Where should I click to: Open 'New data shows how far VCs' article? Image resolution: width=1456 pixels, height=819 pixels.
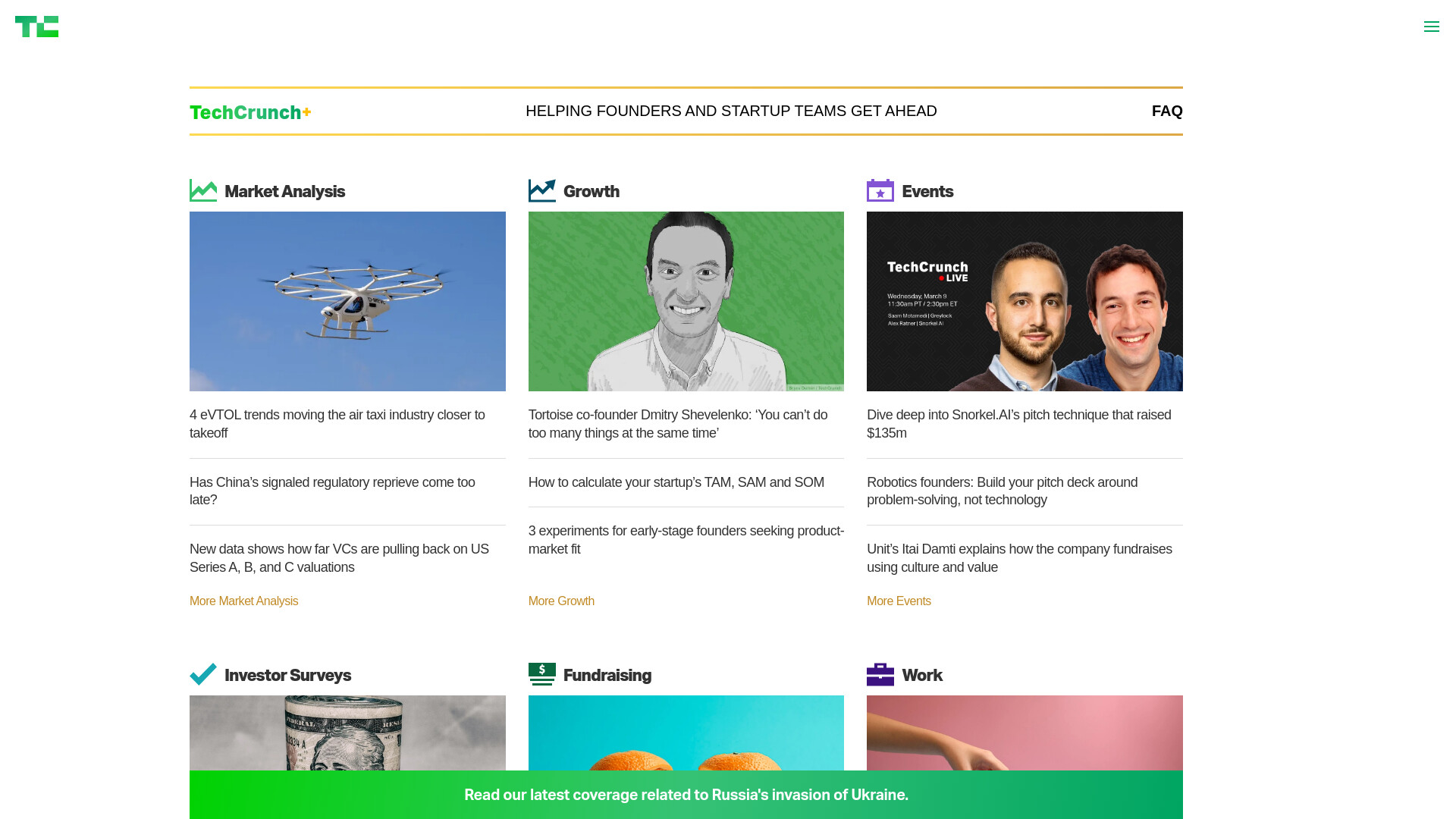(x=339, y=558)
